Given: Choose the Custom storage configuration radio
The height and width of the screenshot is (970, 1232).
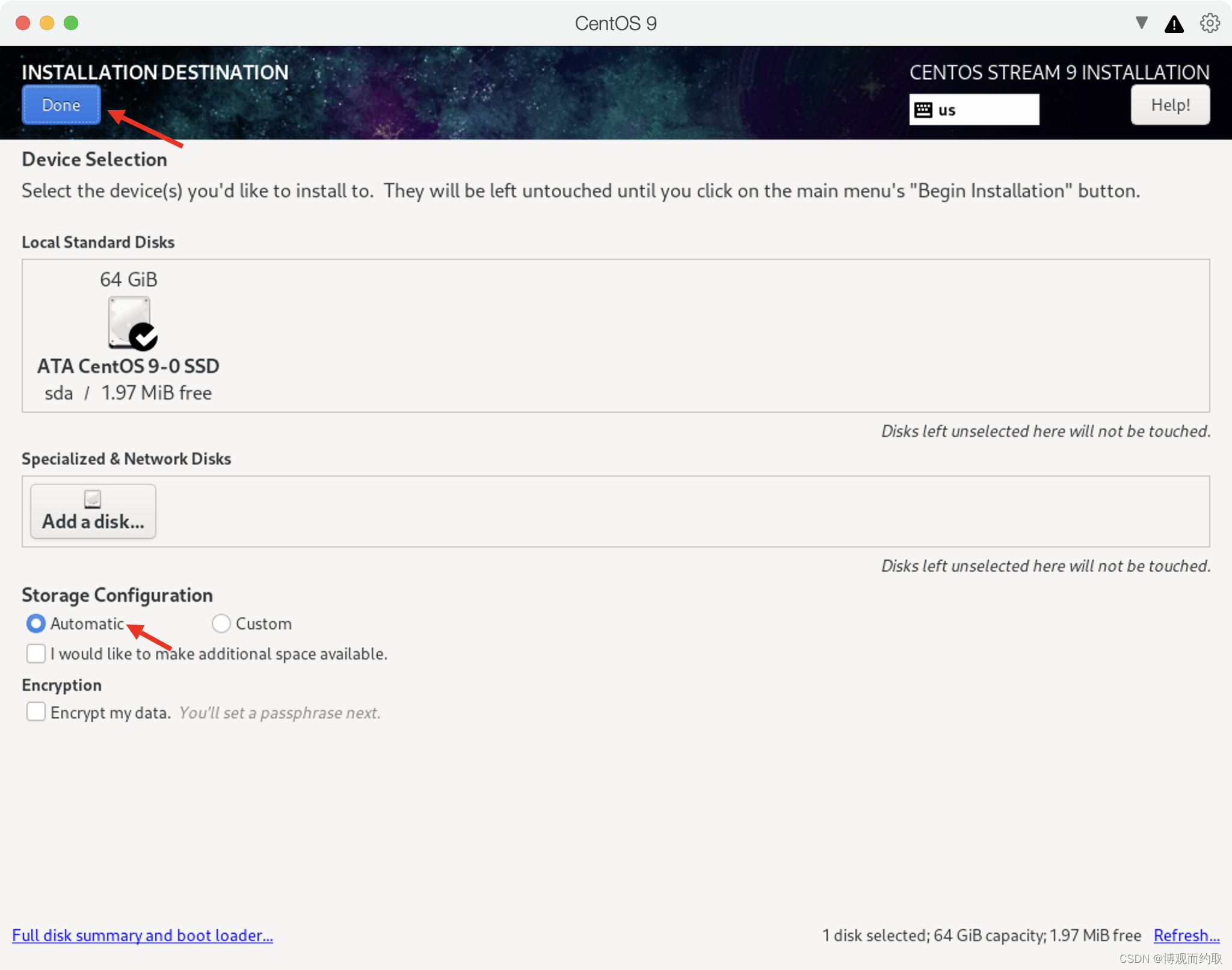Looking at the screenshot, I should [x=221, y=623].
